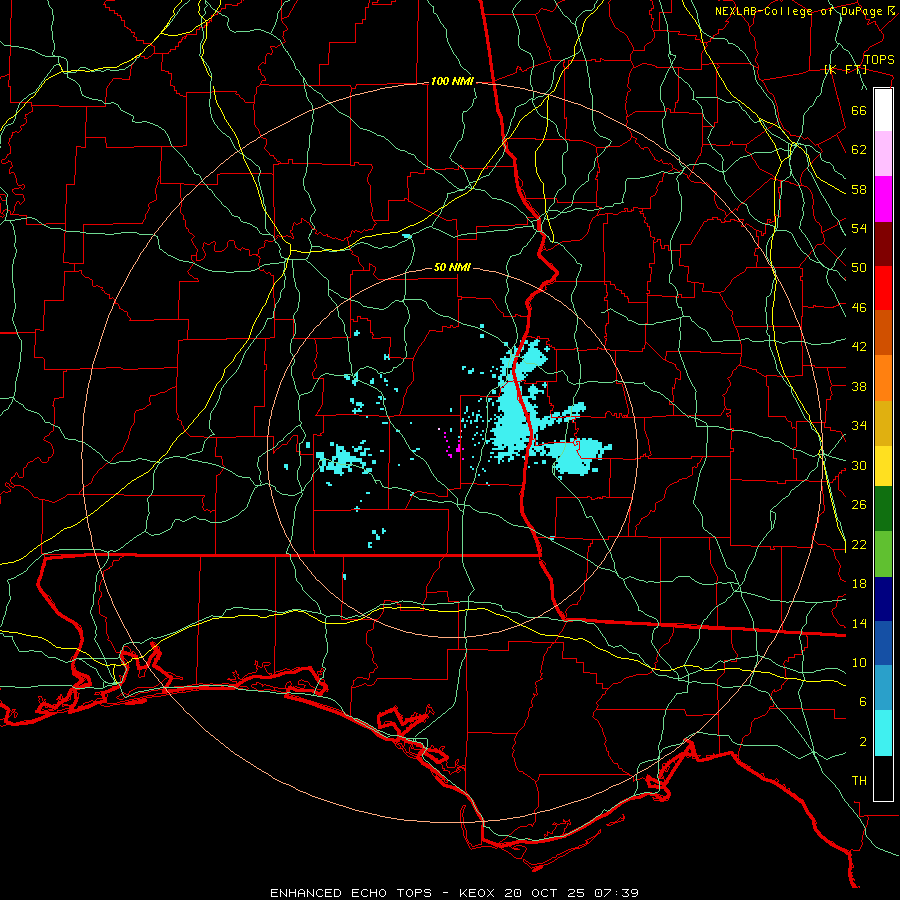This screenshot has width=900, height=900.
Task: Select the bright magenta legend swatch
Action: tap(883, 199)
